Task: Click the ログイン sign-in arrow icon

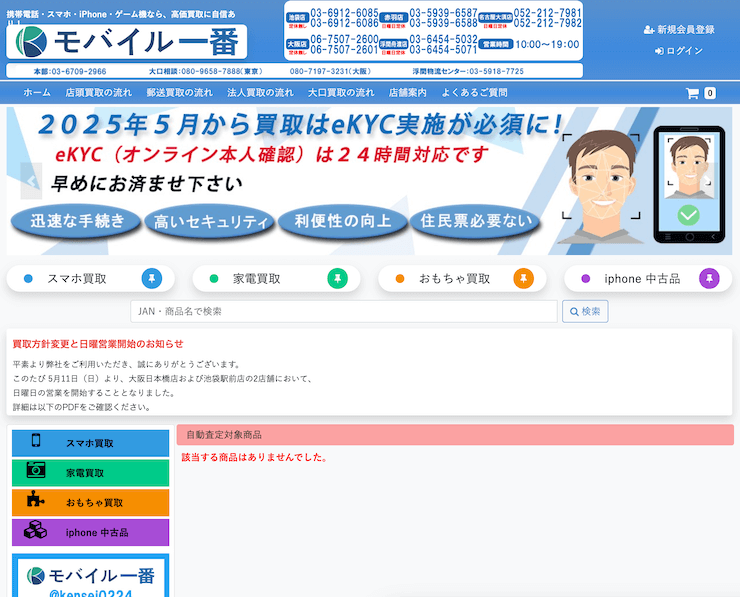Action: pos(659,51)
